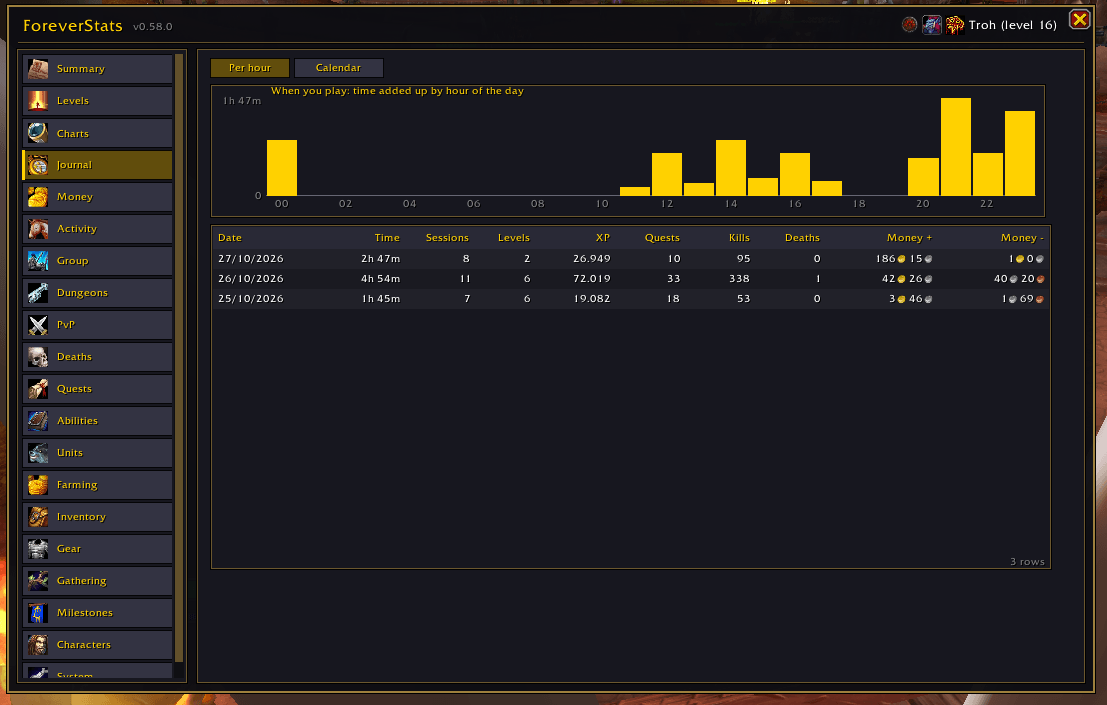Sort by Money + column header
Screen dimensions: 1107x705
point(909,238)
